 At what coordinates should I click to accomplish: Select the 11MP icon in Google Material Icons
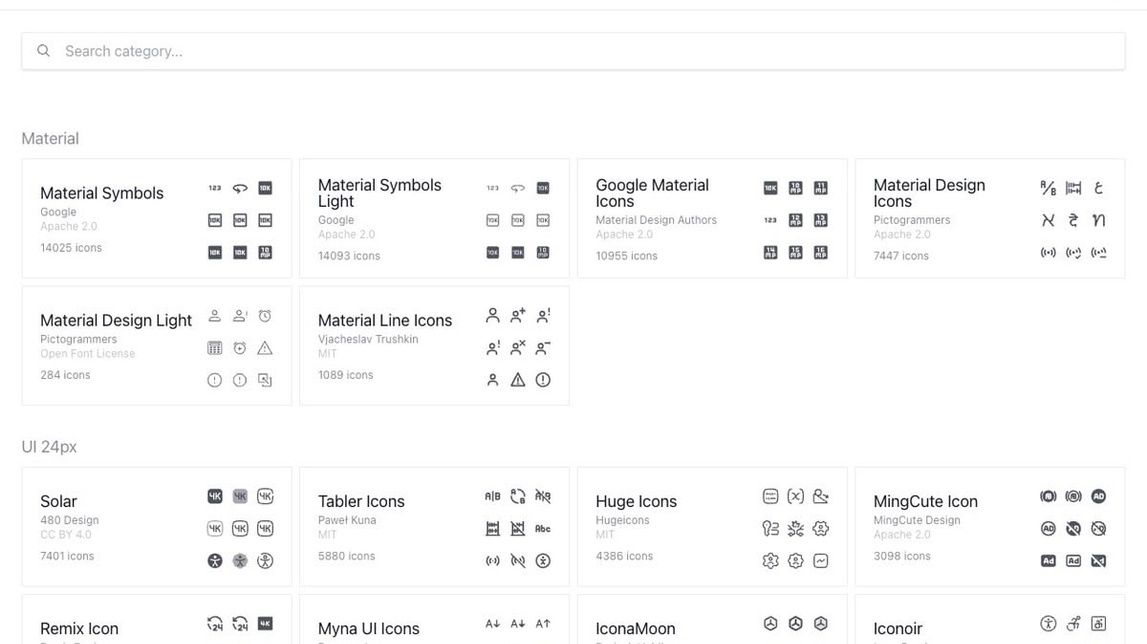821,188
